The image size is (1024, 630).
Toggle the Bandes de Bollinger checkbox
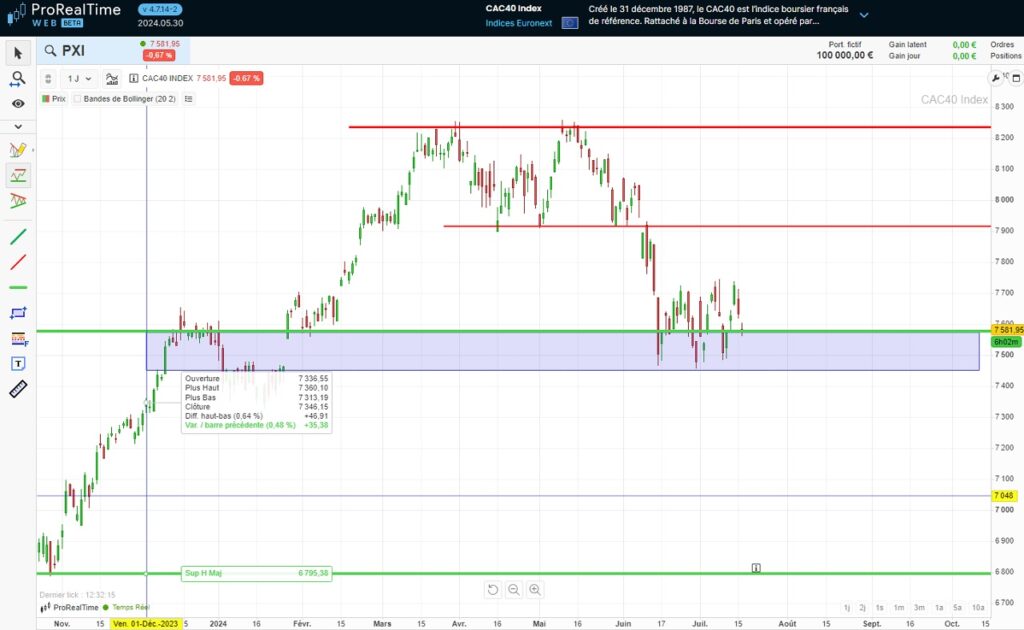pos(78,99)
